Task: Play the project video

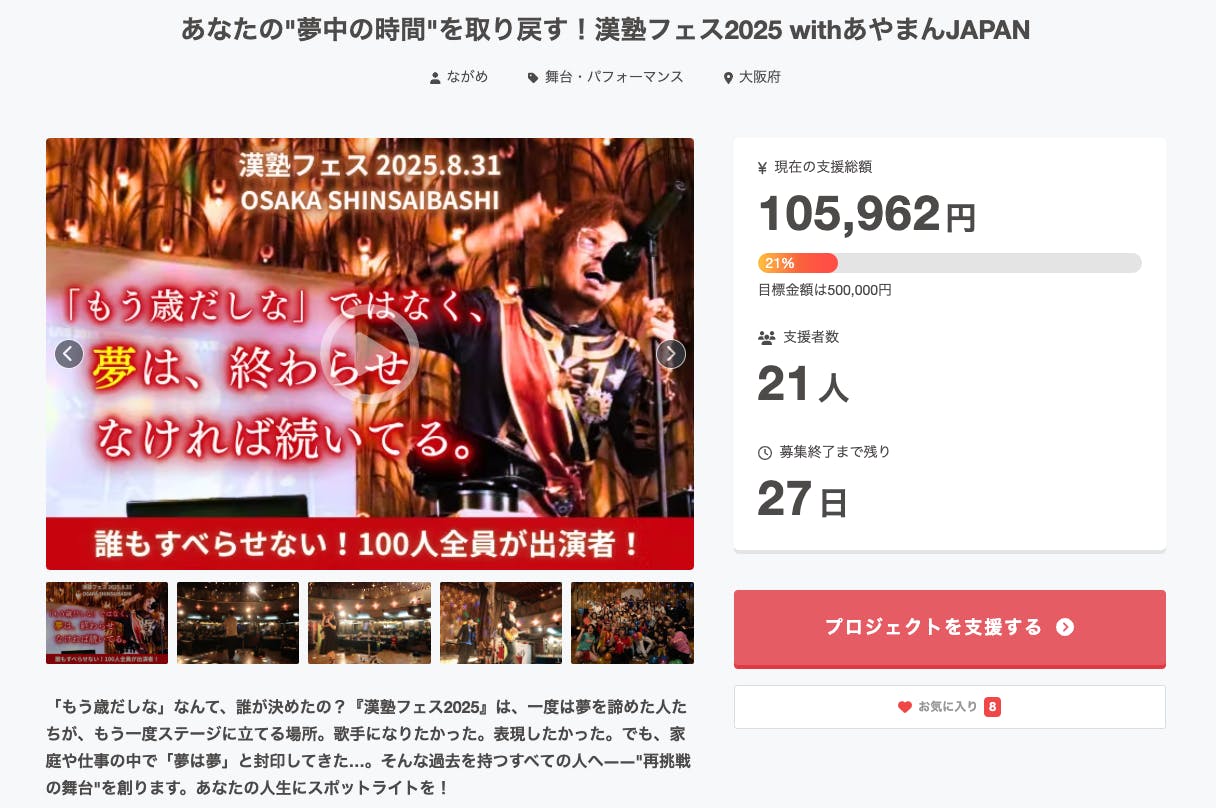Action: 370,354
